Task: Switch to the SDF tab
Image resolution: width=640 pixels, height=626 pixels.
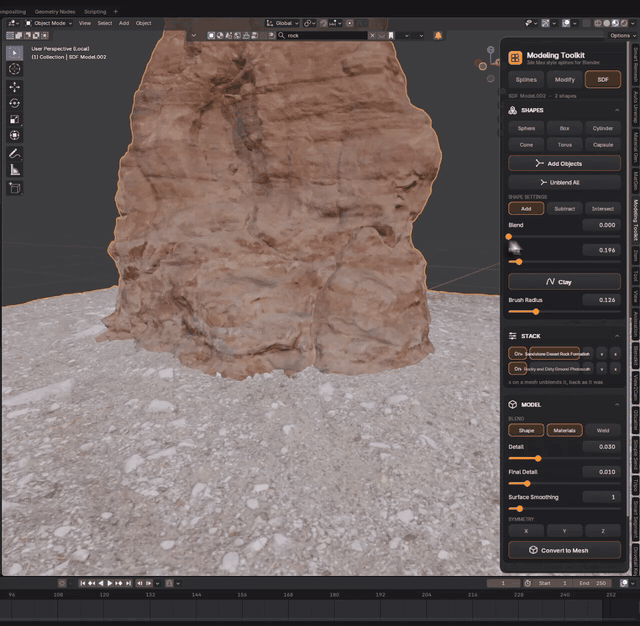Action: coord(603,80)
